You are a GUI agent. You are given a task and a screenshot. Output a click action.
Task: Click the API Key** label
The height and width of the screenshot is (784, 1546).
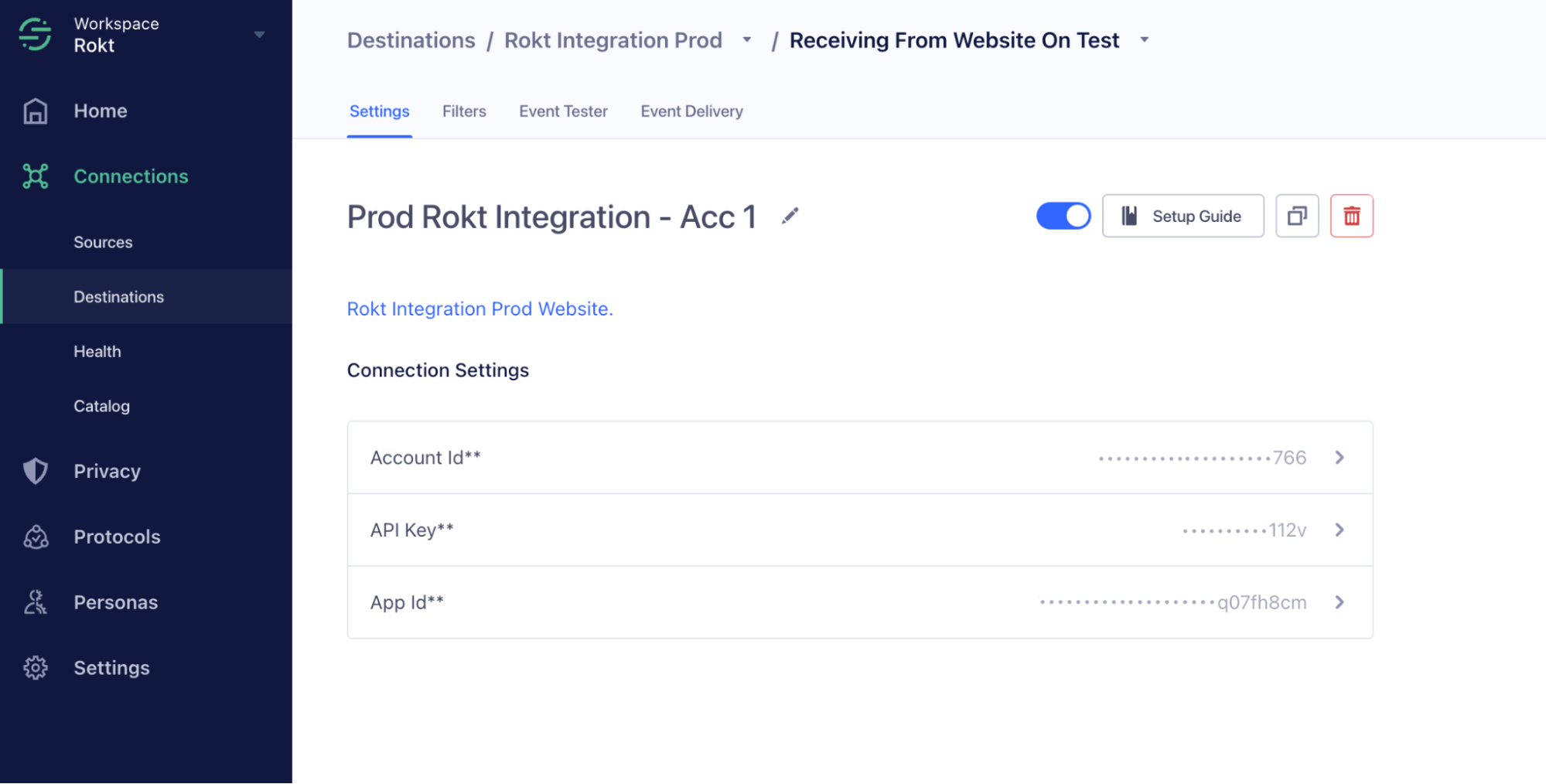[412, 530]
